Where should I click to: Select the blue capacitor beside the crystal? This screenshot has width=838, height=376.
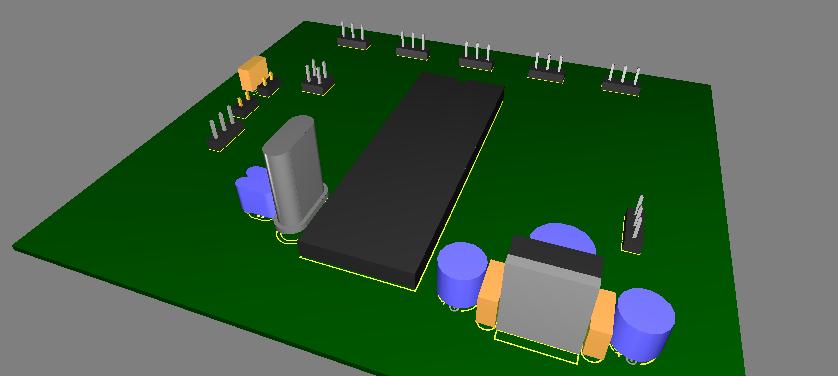[254, 192]
